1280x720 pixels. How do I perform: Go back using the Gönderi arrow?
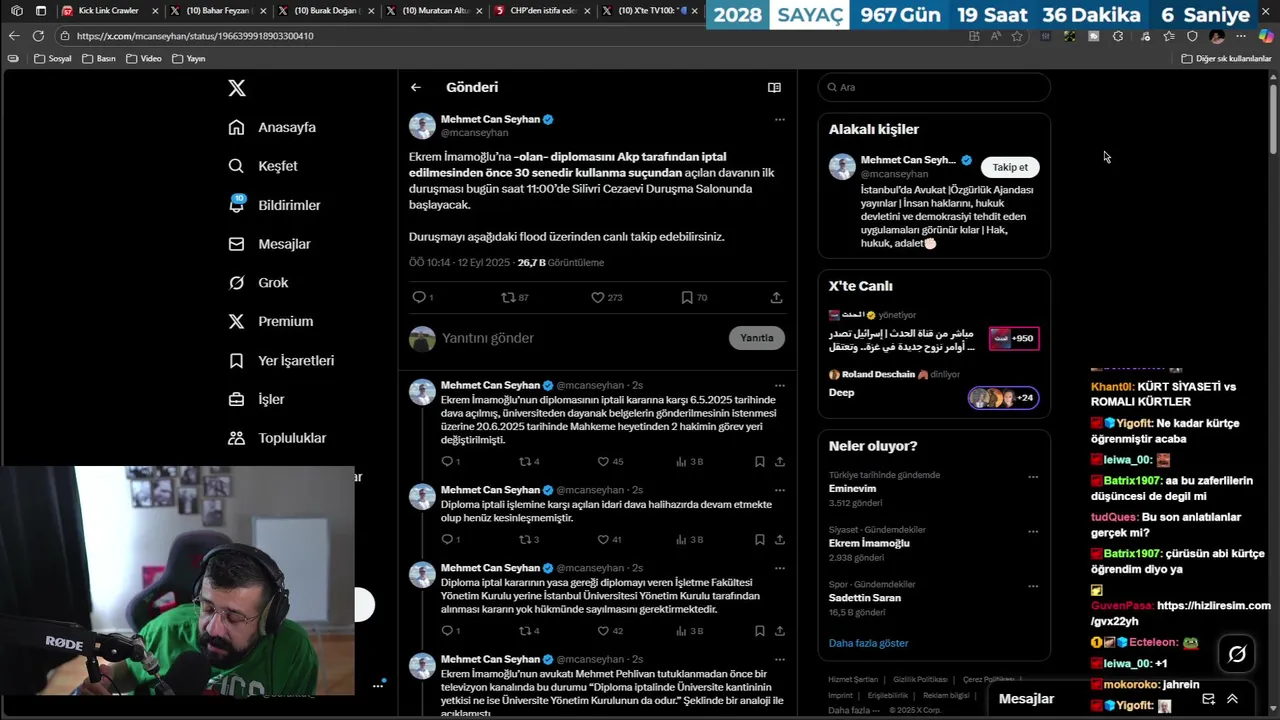[x=416, y=87]
